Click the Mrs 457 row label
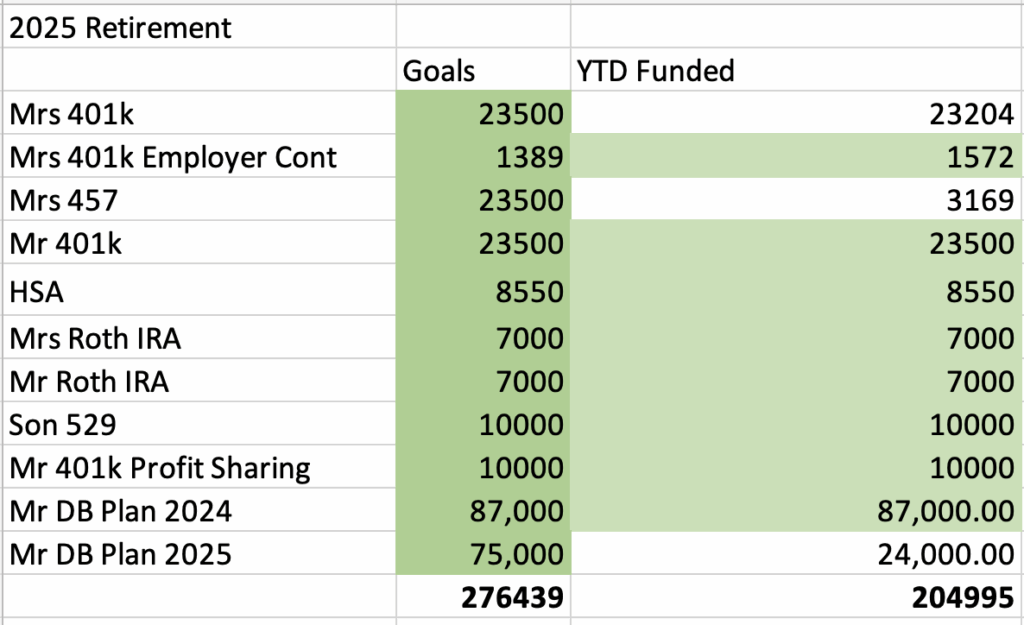 [x=64, y=200]
